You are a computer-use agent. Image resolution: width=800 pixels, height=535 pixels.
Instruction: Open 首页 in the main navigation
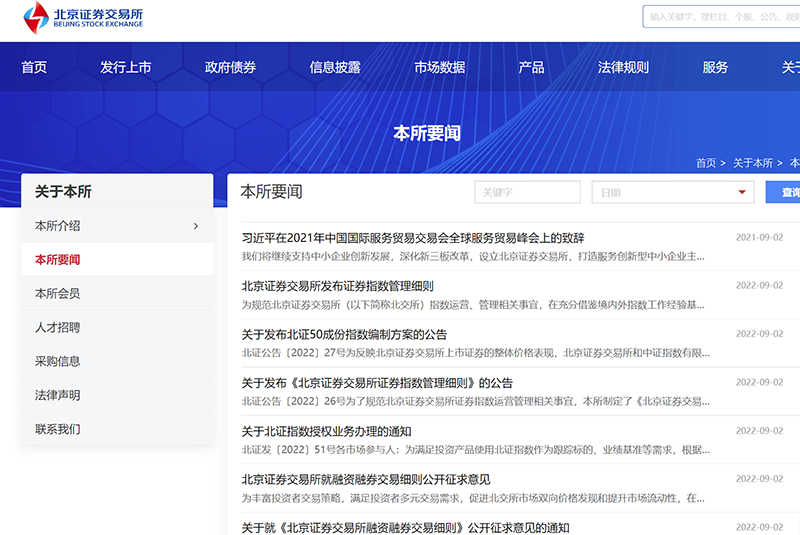[34, 67]
